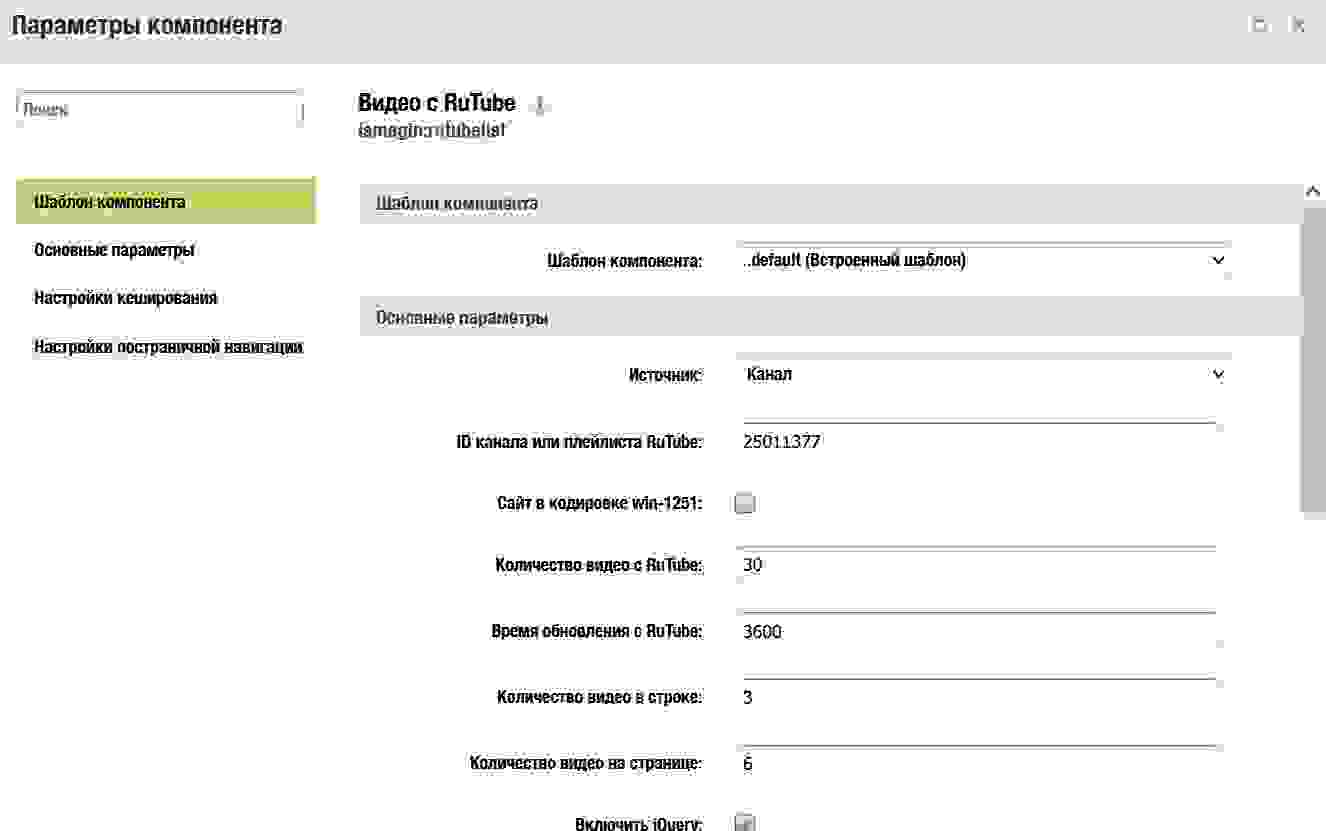Toggle the Сайт в кодировке win-1251 checkbox

coord(745,503)
